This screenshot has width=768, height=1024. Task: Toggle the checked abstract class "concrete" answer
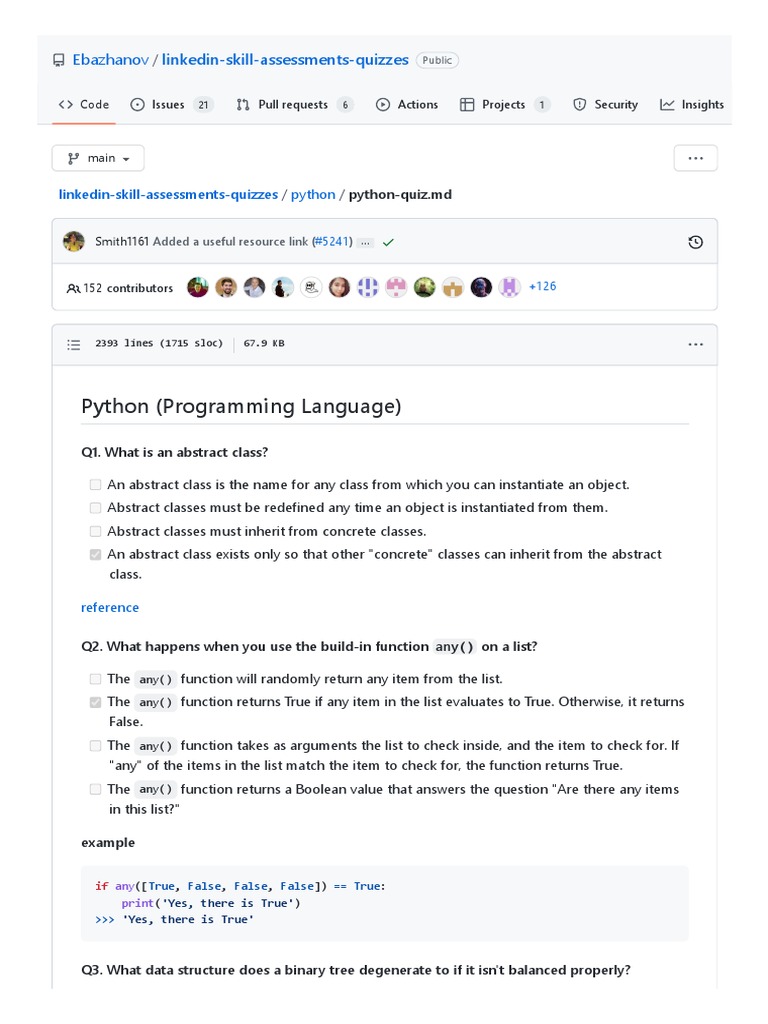point(95,554)
